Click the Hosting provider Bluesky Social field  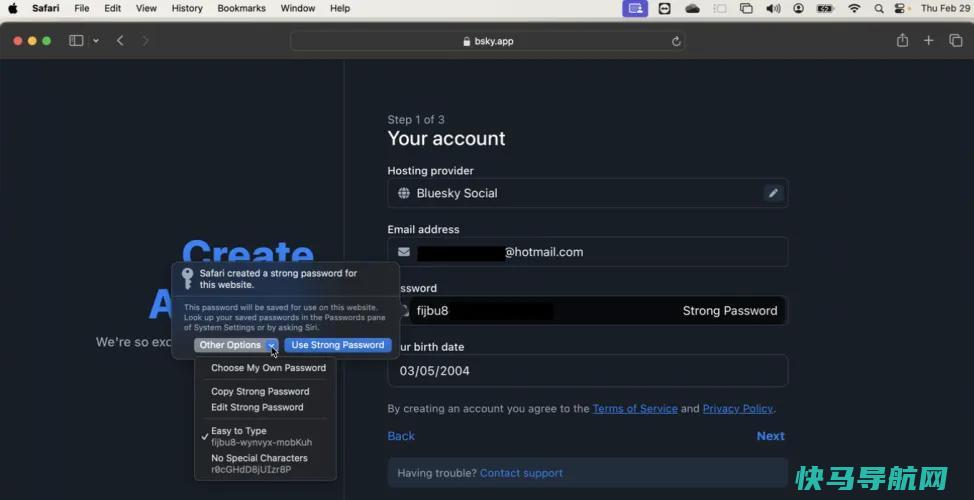[588, 193]
